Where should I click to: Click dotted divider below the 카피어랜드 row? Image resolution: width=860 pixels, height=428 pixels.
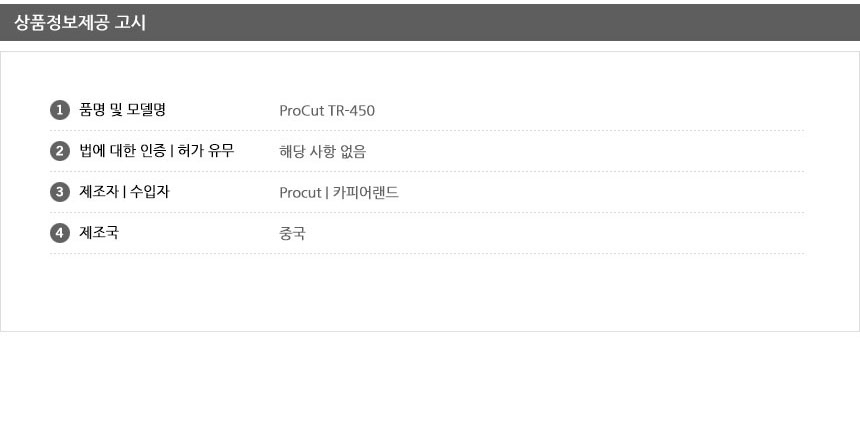[427, 212]
